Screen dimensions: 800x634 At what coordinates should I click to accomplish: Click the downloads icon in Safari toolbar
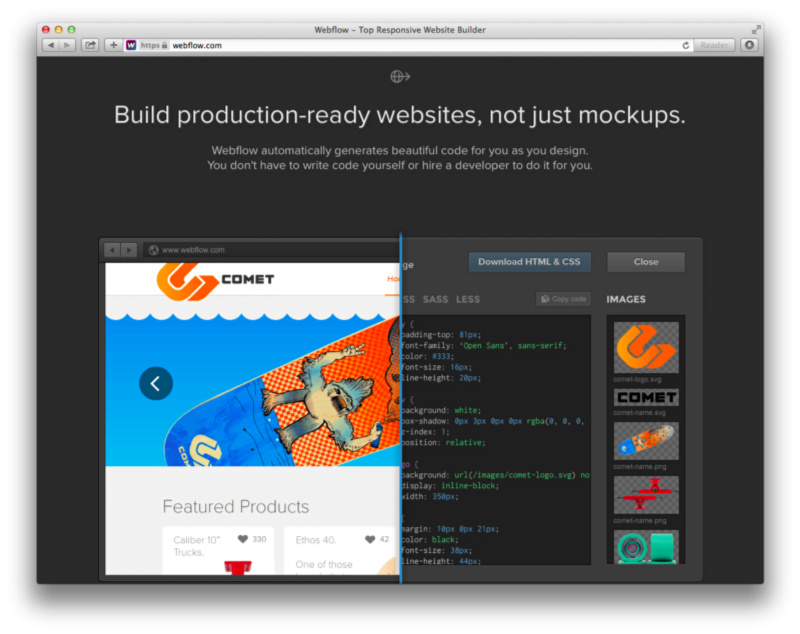749,45
